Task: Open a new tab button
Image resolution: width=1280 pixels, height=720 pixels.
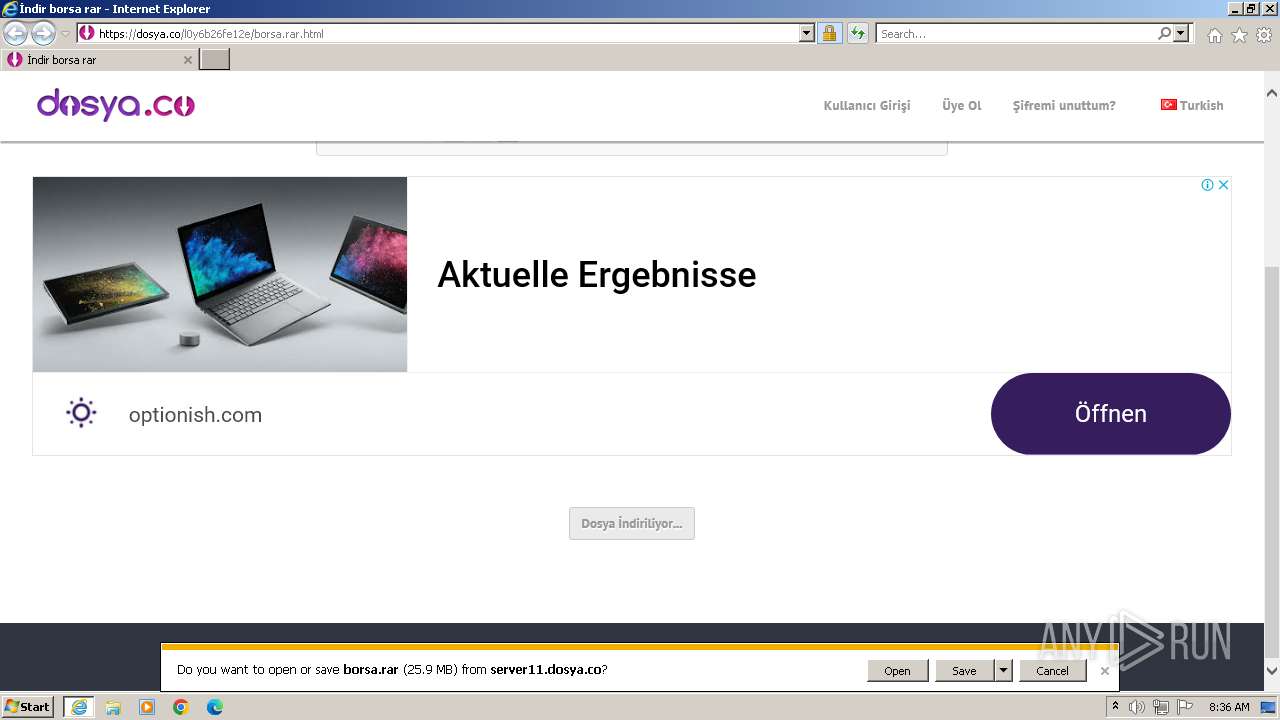Action: point(215,60)
